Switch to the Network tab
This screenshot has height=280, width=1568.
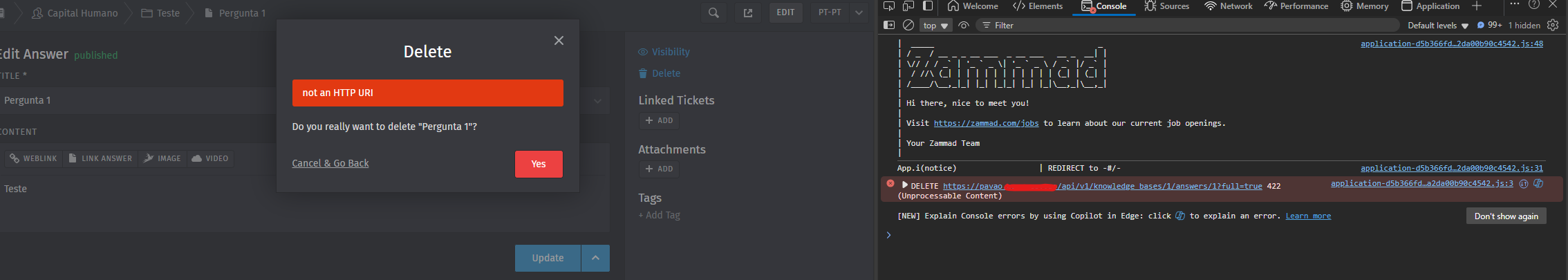pyautogui.click(x=1228, y=6)
